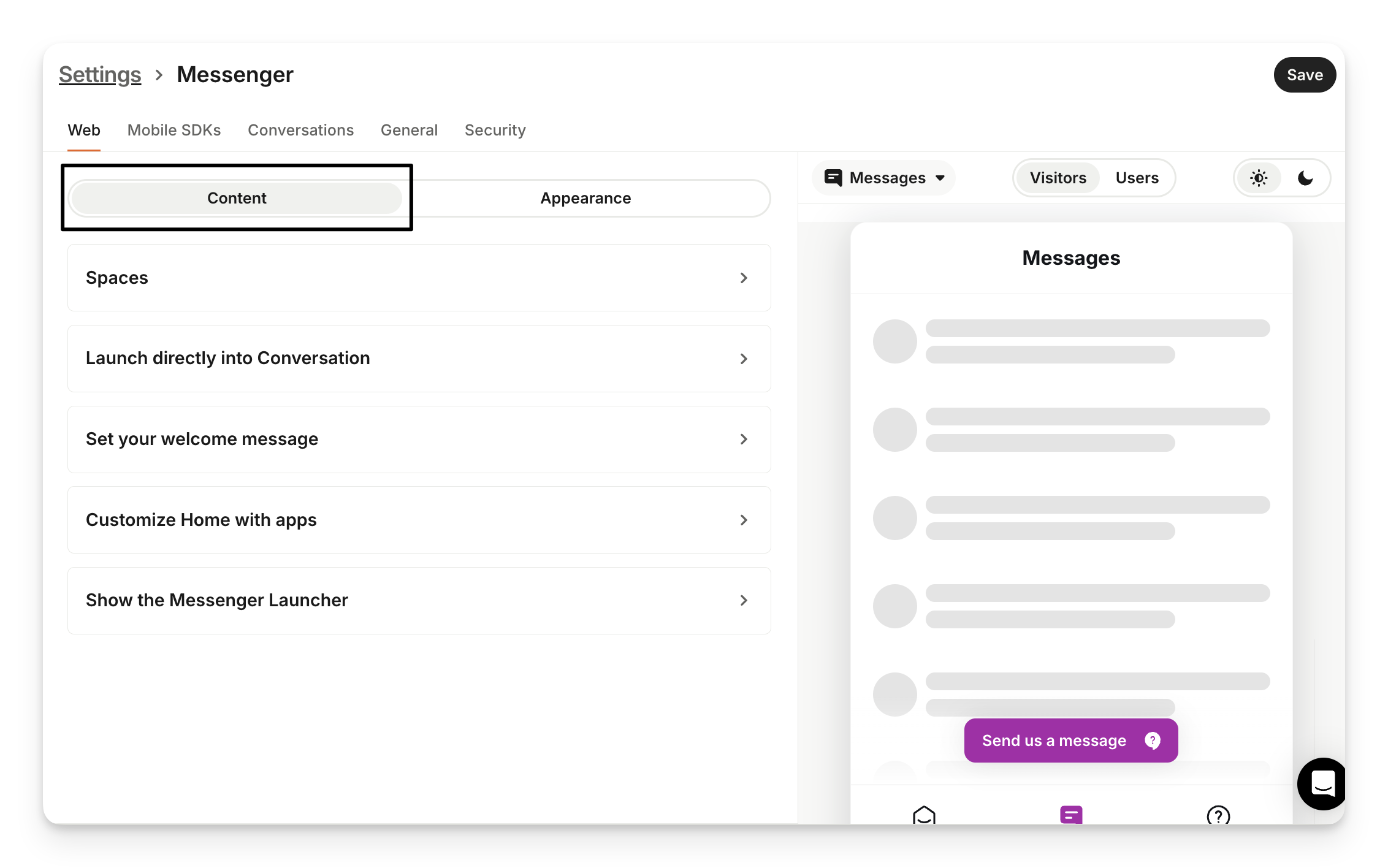The width and height of the screenshot is (1388, 868).
Task: Expand Set your welcome message
Action: click(x=419, y=439)
